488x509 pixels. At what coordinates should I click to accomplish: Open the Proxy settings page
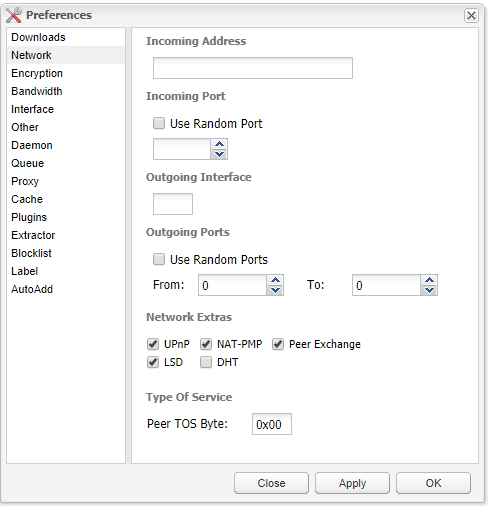(x=66, y=181)
